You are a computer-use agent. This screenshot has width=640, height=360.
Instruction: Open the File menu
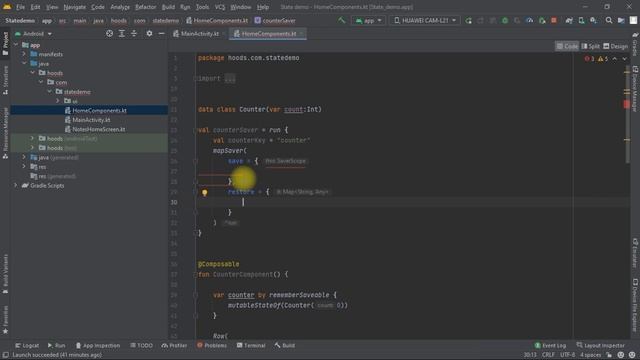tap(20, 7)
